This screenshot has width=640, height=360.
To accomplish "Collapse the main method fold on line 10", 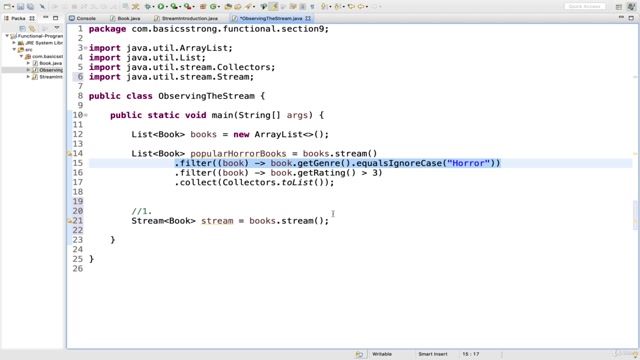I will coord(86,115).
